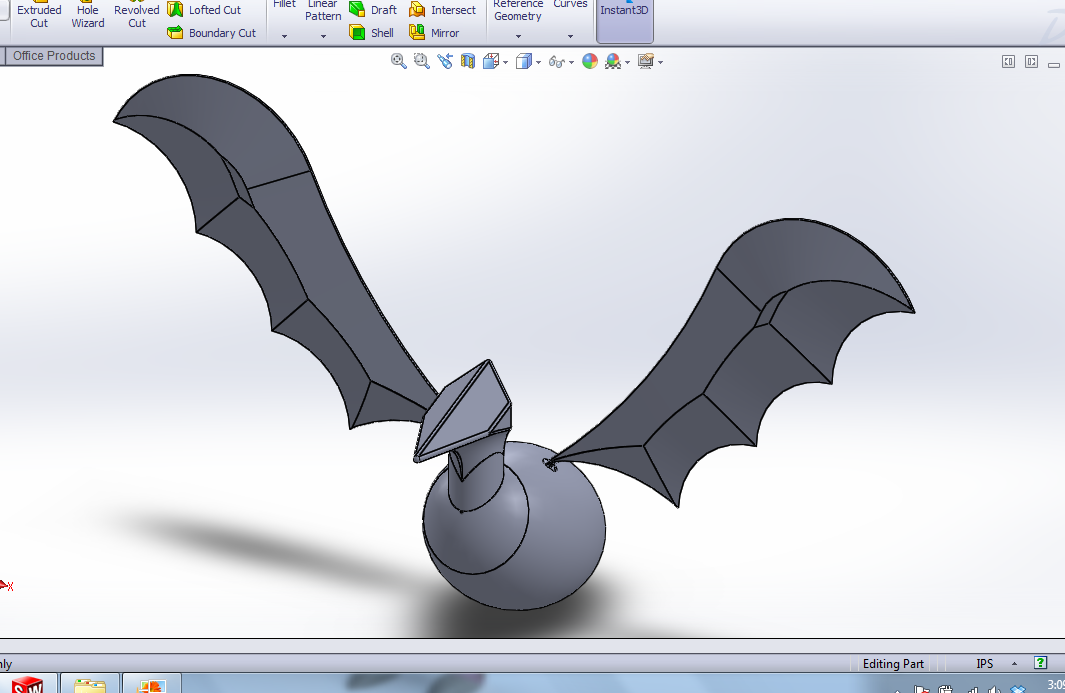
Task: Click the Editing Part status text
Action: coord(892,664)
